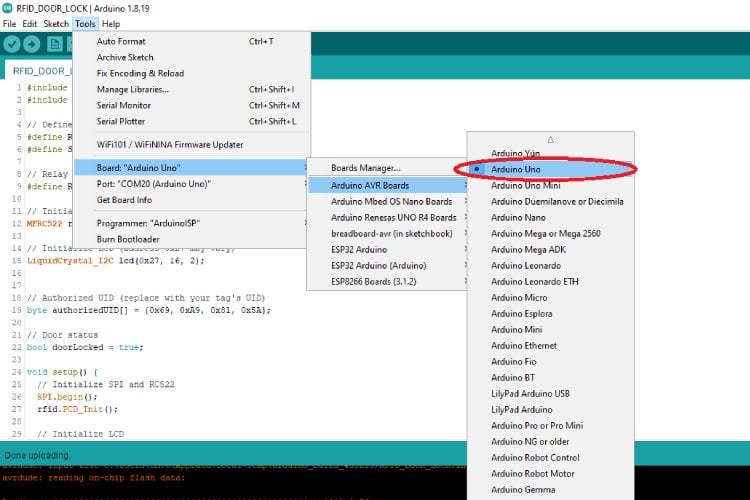
Task: Select Arduino Duemilanove or Diecimila board
Action: point(551,201)
